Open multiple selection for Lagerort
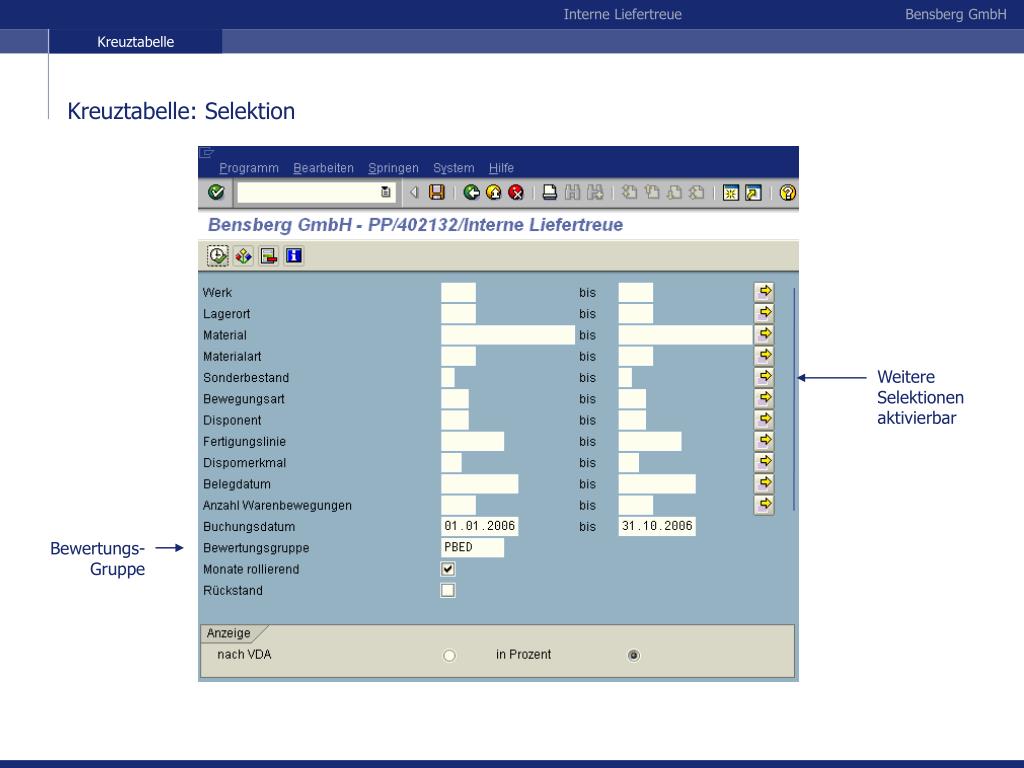This screenshot has width=1024, height=768. pos(764,313)
